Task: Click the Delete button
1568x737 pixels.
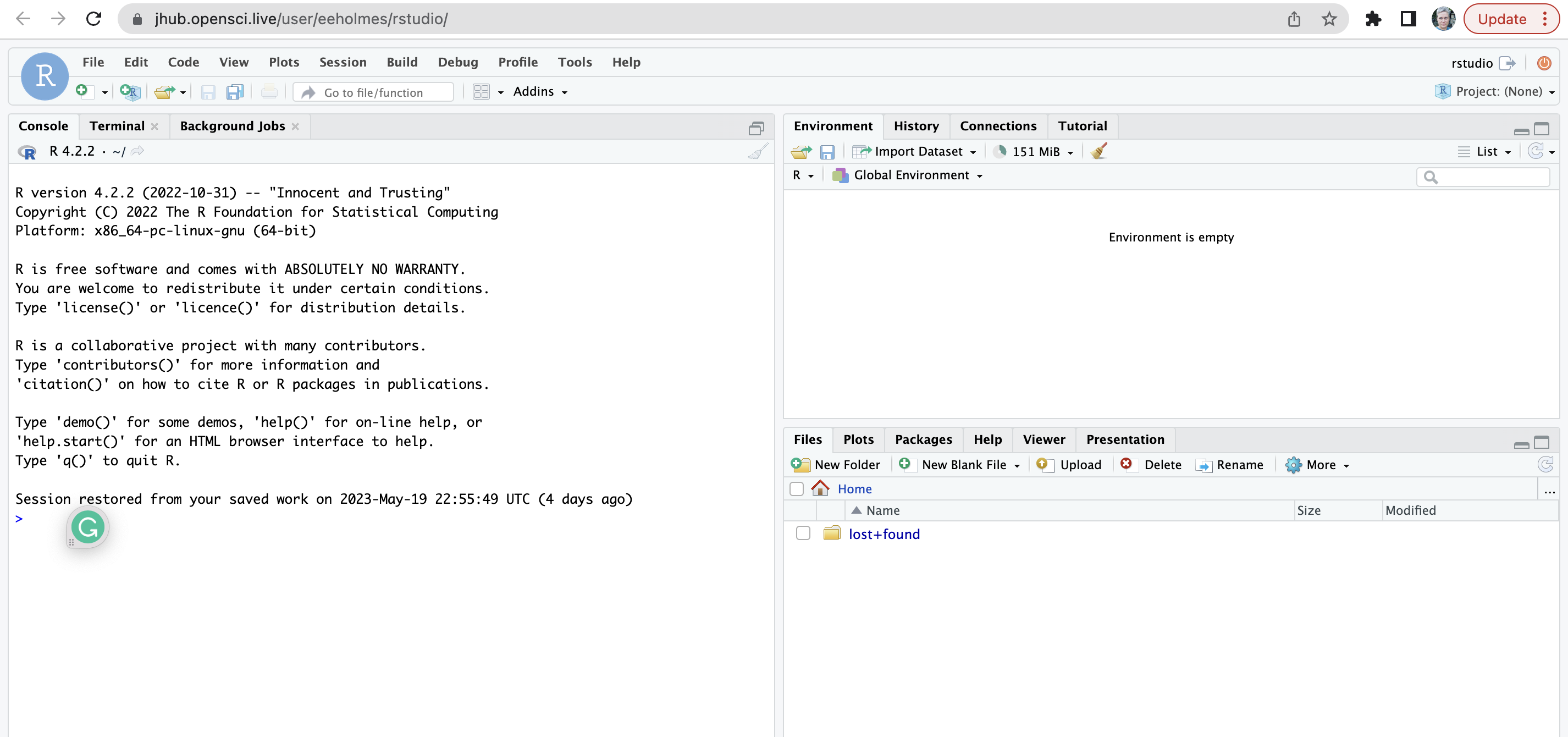Action: (x=1151, y=465)
